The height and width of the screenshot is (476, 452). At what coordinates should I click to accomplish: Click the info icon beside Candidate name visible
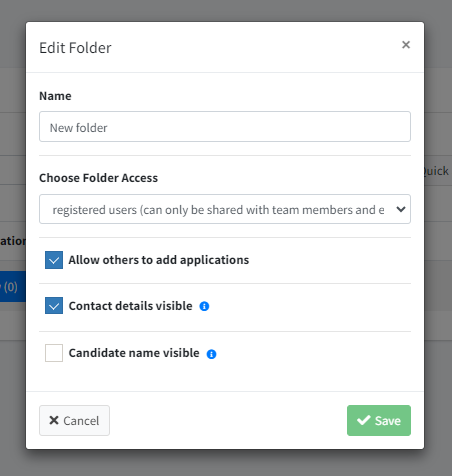[x=211, y=354]
